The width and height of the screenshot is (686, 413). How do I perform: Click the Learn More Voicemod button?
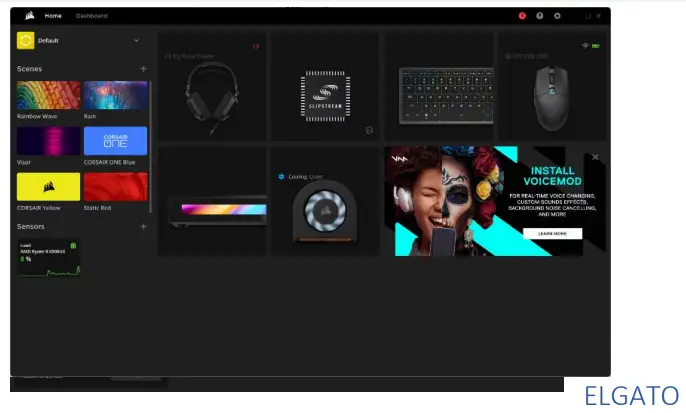click(x=552, y=234)
